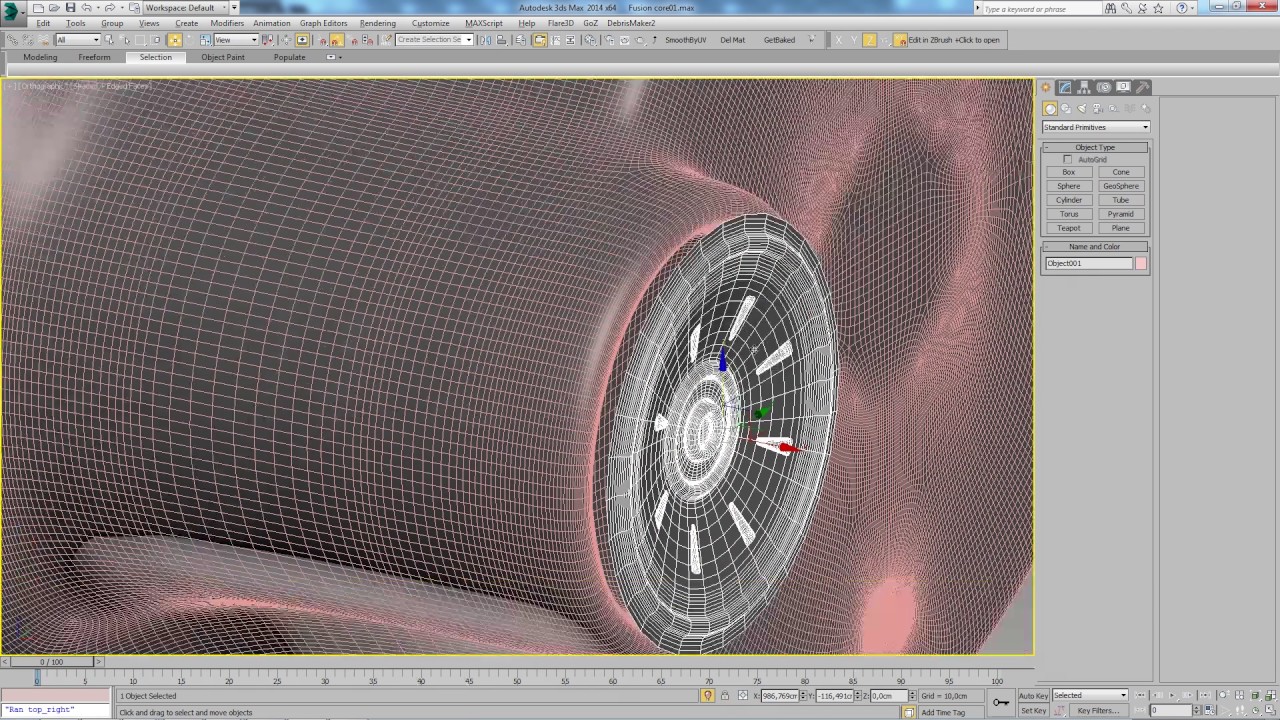Select the Shapes category icon
The image size is (1280, 720).
click(1066, 108)
